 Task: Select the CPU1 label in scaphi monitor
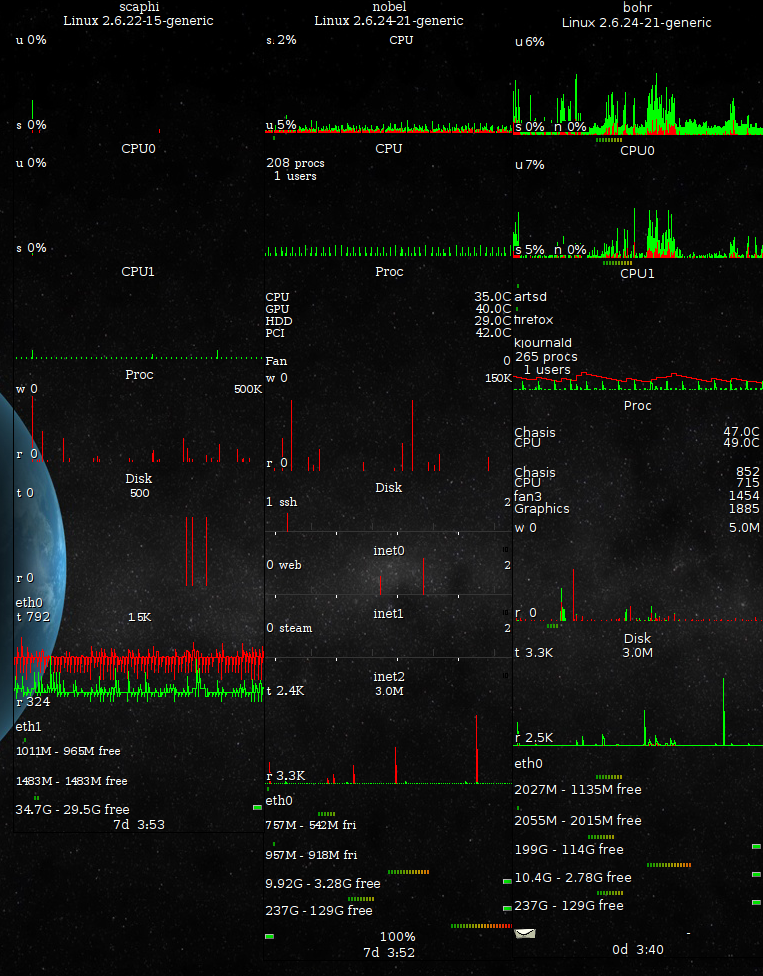point(138,271)
